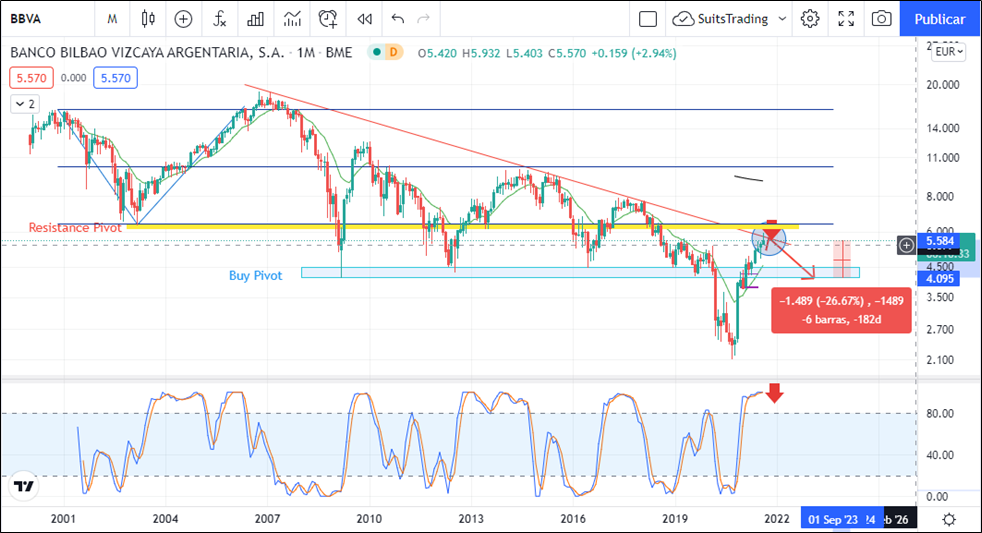Open the candlestick chart type selector
The image size is (982, 533).
(148, 18)
